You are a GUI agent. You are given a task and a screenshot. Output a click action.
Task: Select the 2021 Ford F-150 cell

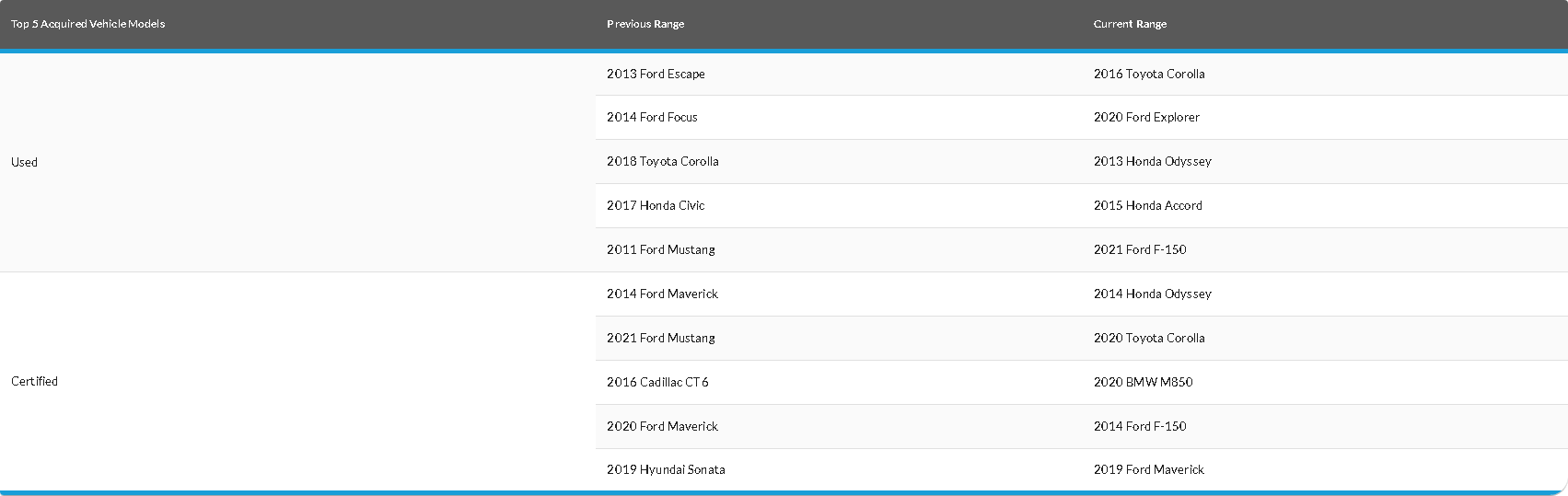(x=1140, y=249)
